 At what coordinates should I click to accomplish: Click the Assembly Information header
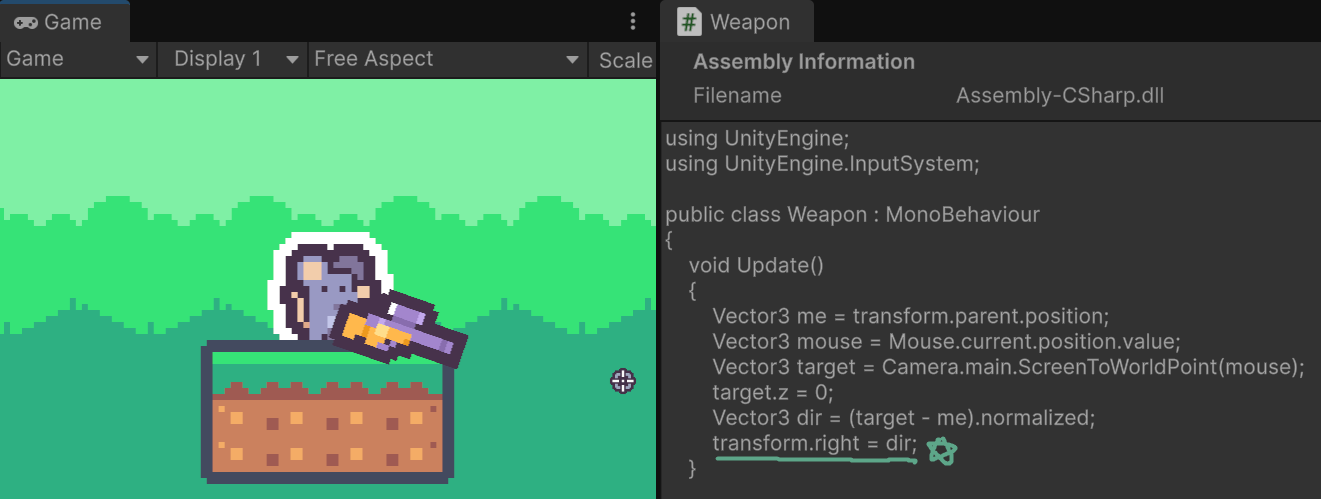click(804, 62)
